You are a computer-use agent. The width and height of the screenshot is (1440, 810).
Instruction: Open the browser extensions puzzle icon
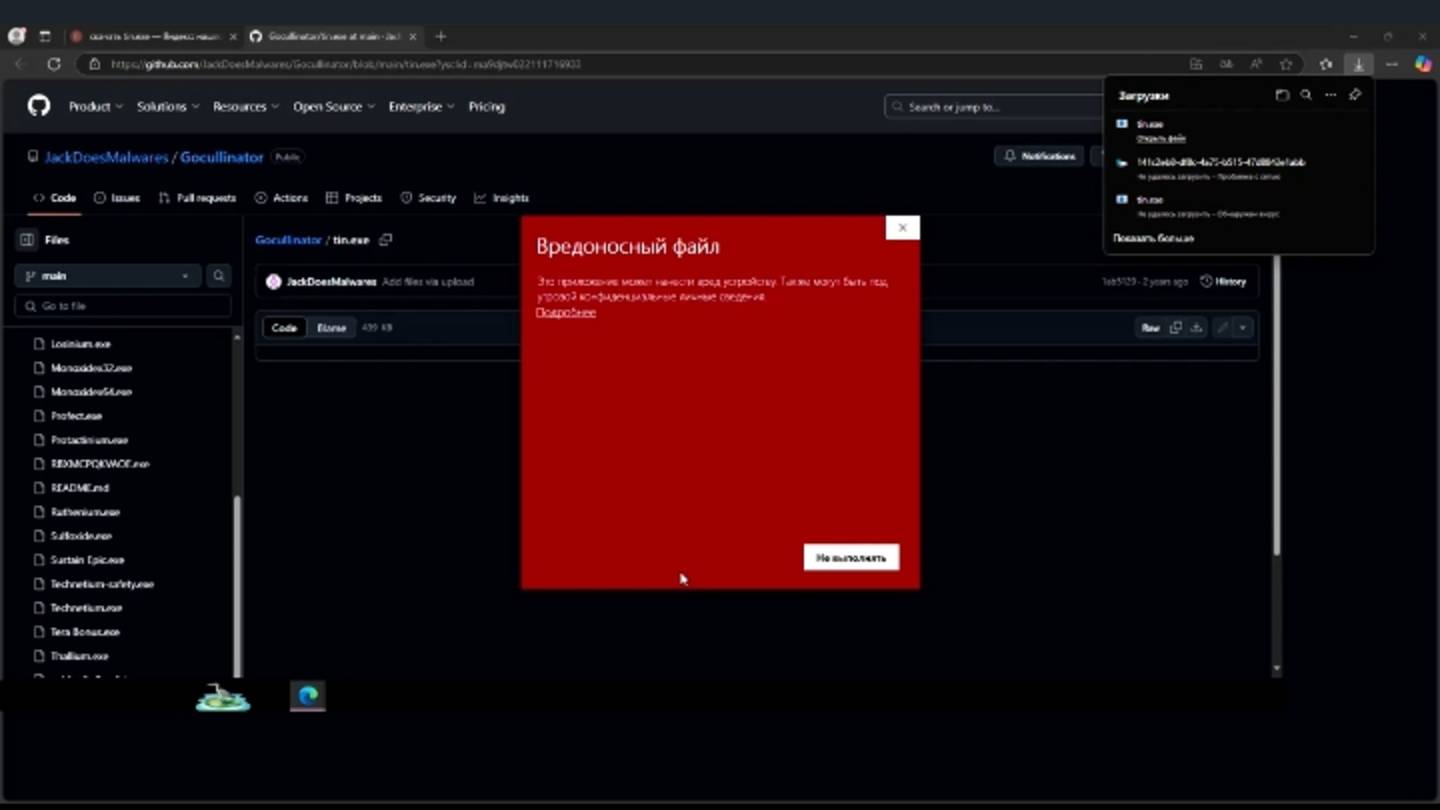point(1326,64)
